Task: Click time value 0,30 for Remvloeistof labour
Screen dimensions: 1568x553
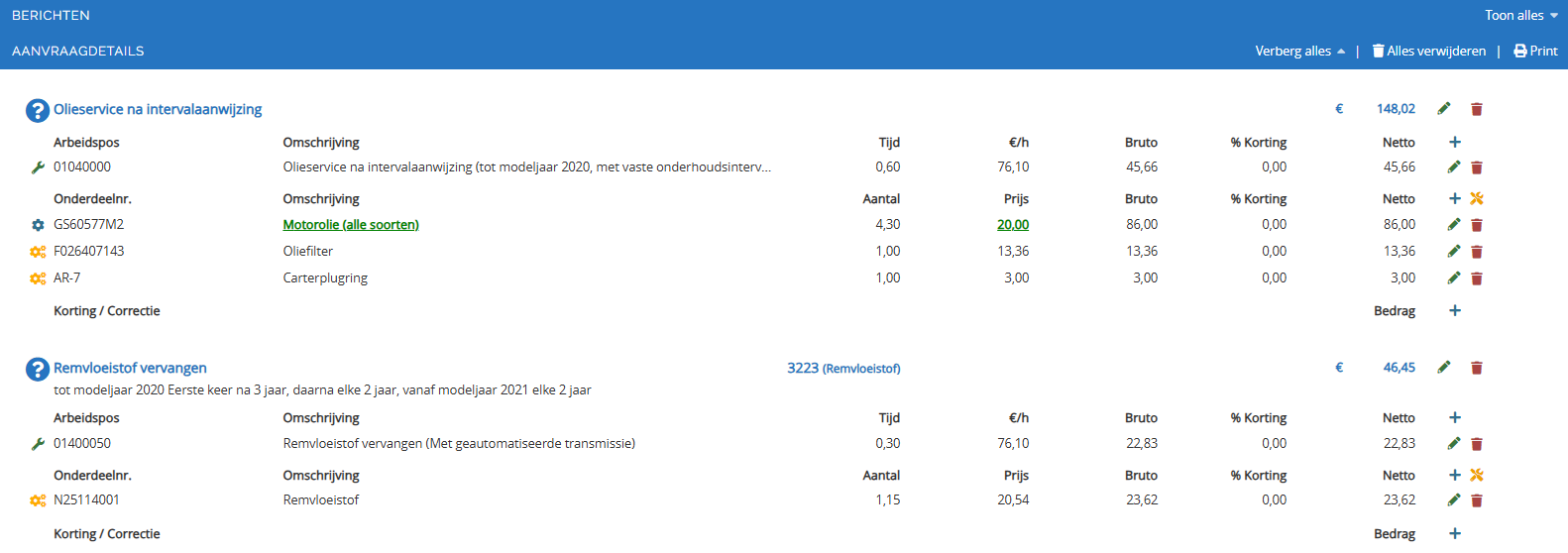Action: [888, 444]
